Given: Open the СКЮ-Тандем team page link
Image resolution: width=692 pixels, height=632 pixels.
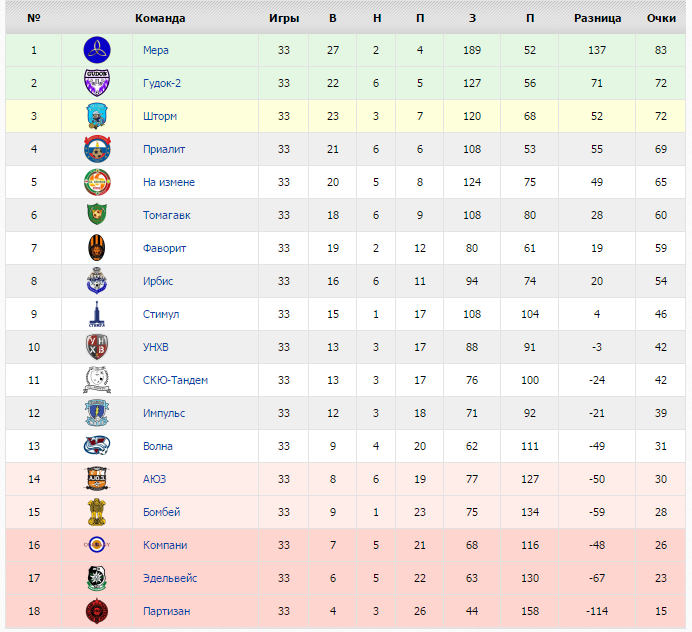Looking at the screenshot, I should point(175,380).
